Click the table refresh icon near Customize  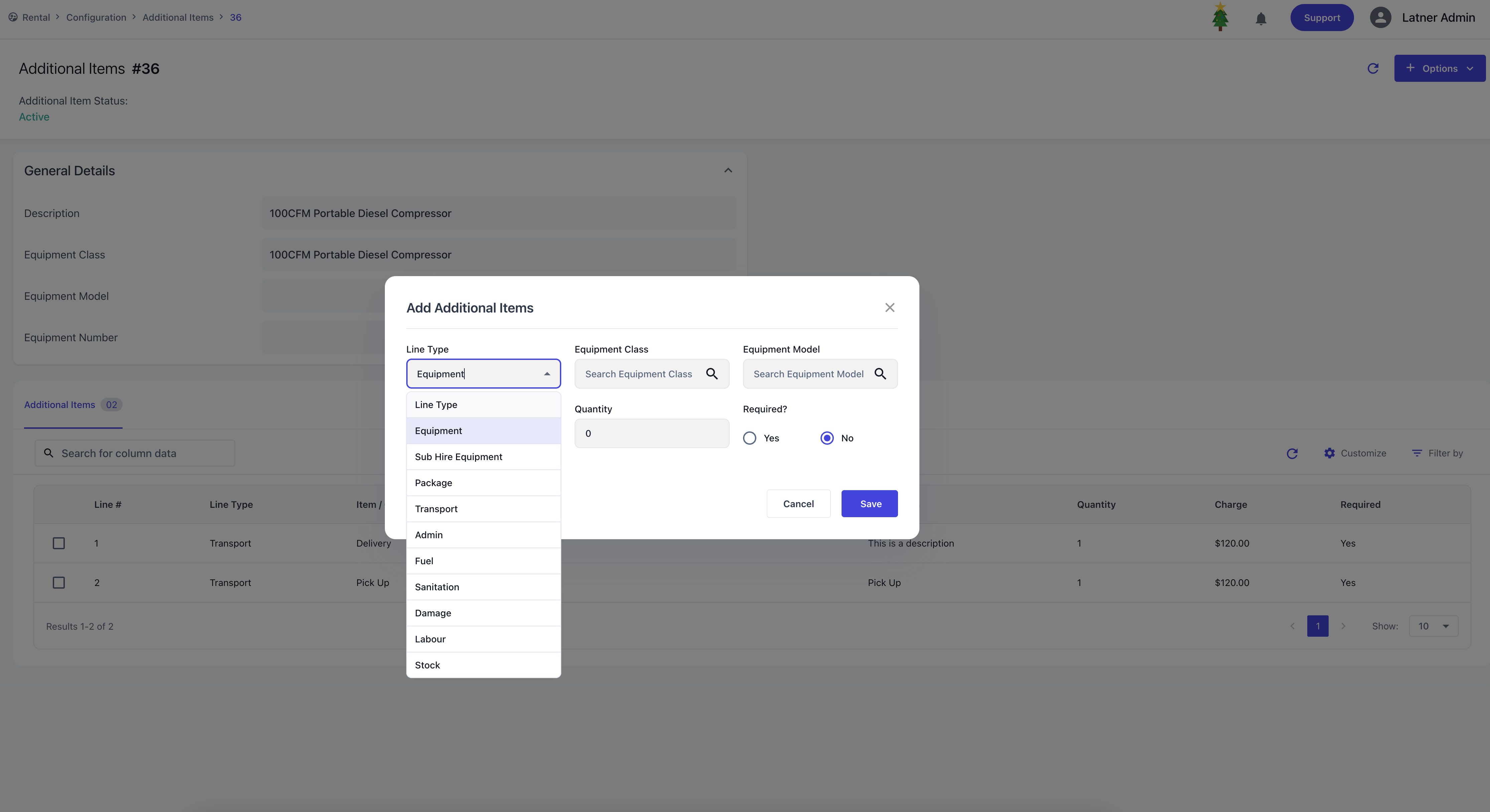pos(1292,454)
